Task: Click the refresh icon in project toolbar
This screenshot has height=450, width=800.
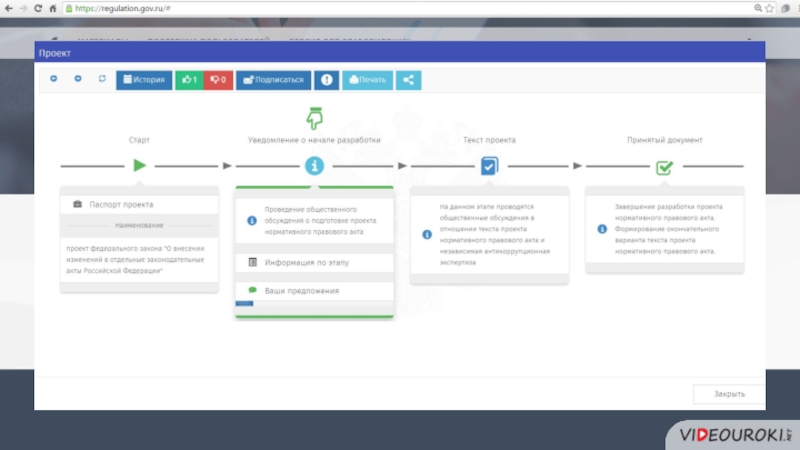Action: coord(102,79)
